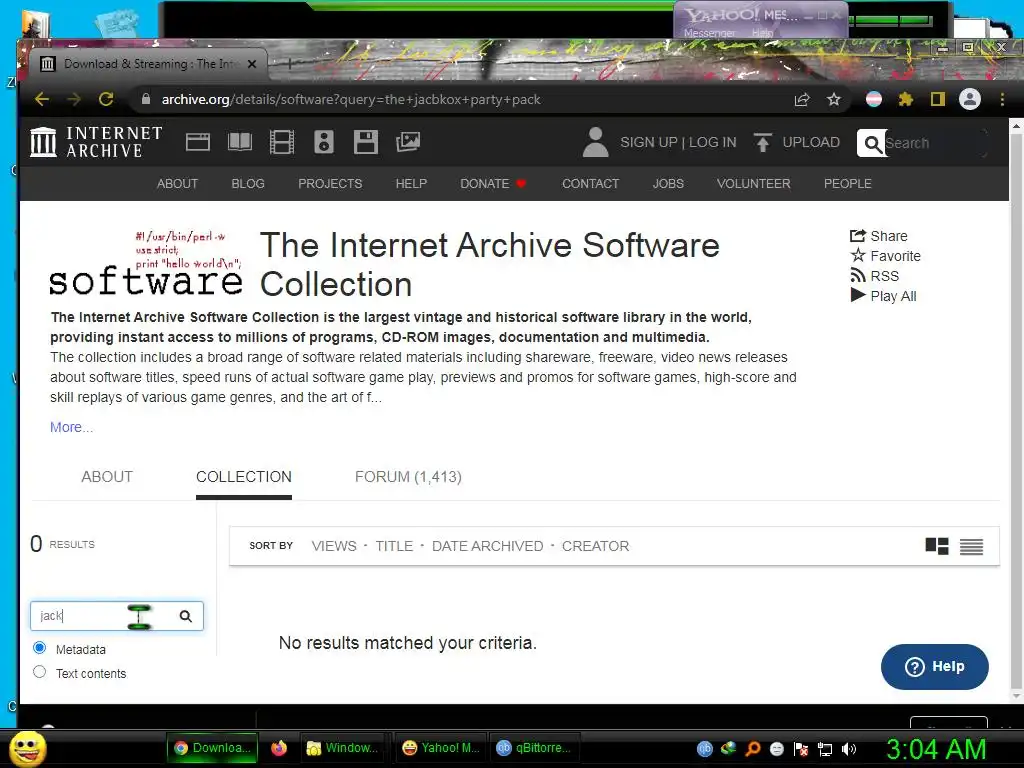Screen dimensions: 1024x768
Task: Click the Favorite link
Action: (x=886, y=255)
